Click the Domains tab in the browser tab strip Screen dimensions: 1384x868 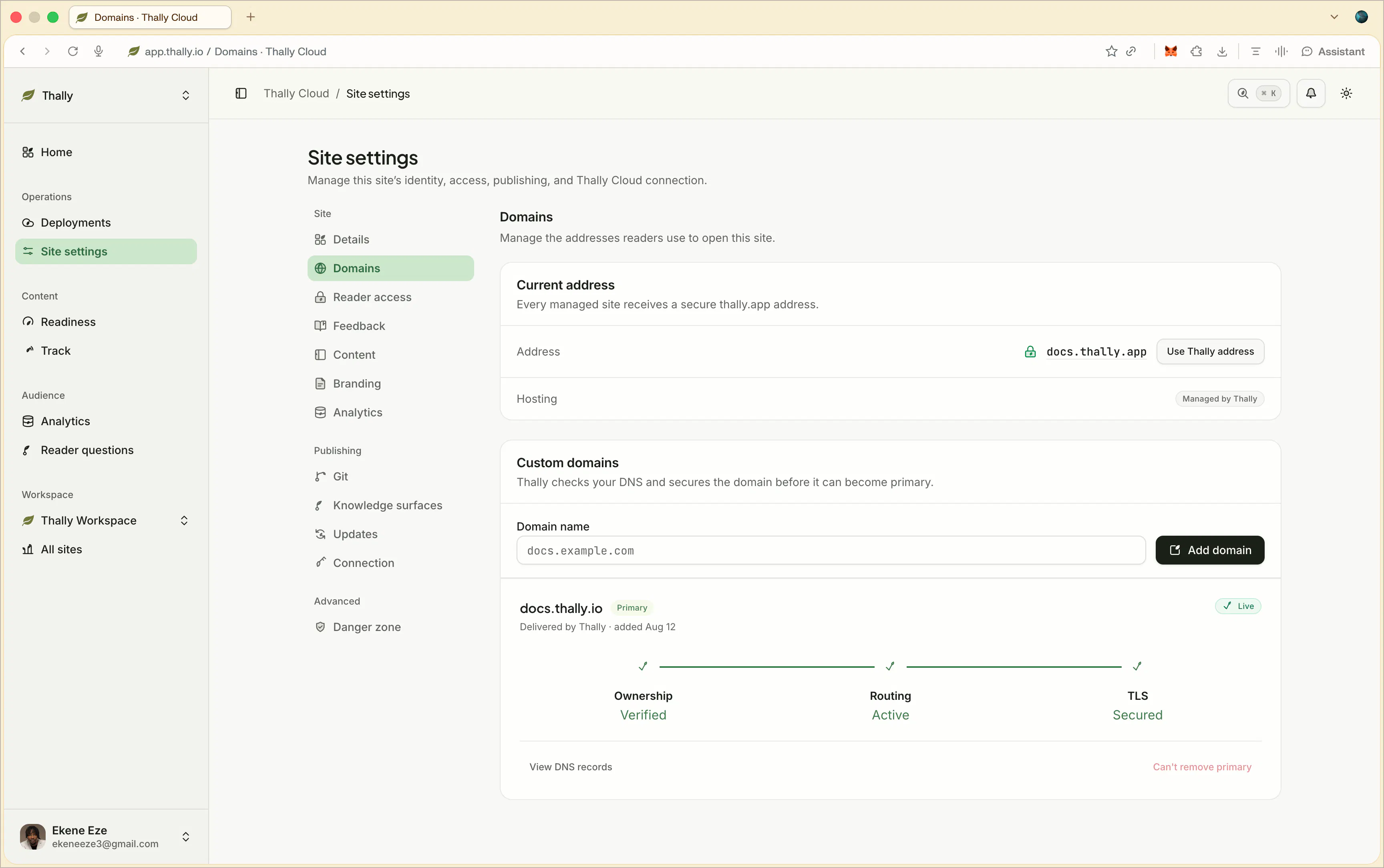150,17
